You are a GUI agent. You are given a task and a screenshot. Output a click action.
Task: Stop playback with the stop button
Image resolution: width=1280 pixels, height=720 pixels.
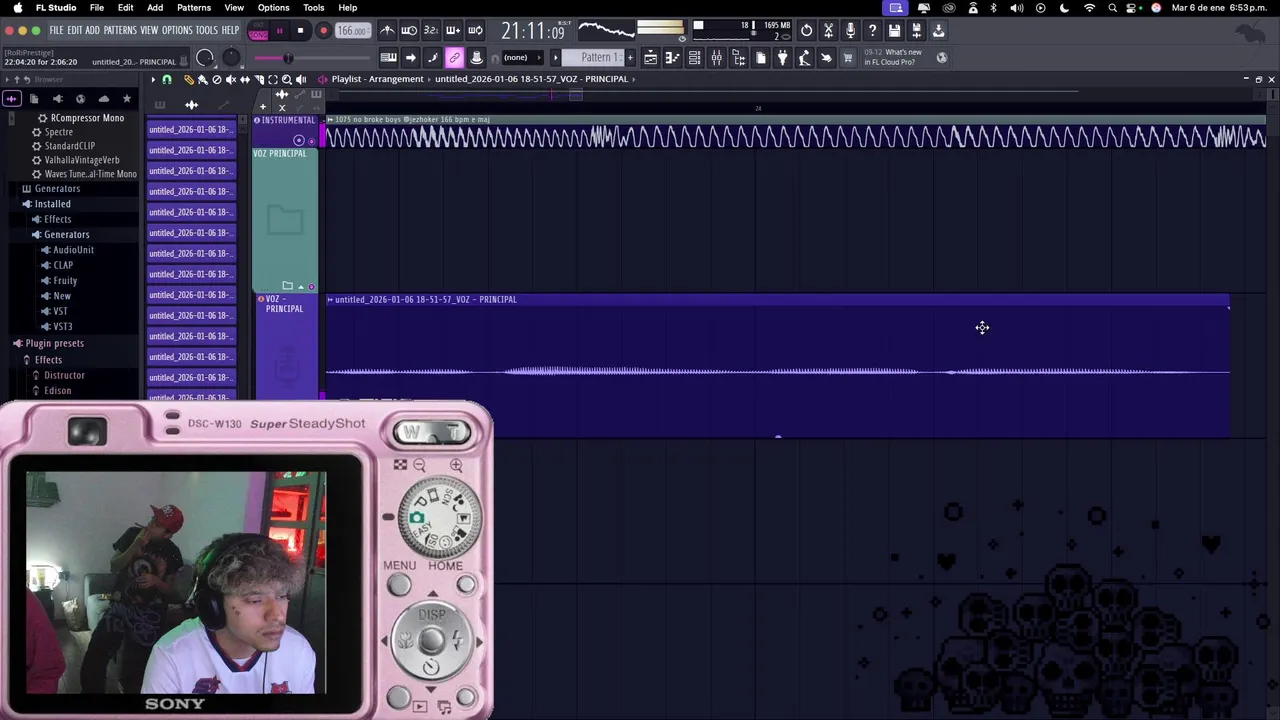point(300,31)
